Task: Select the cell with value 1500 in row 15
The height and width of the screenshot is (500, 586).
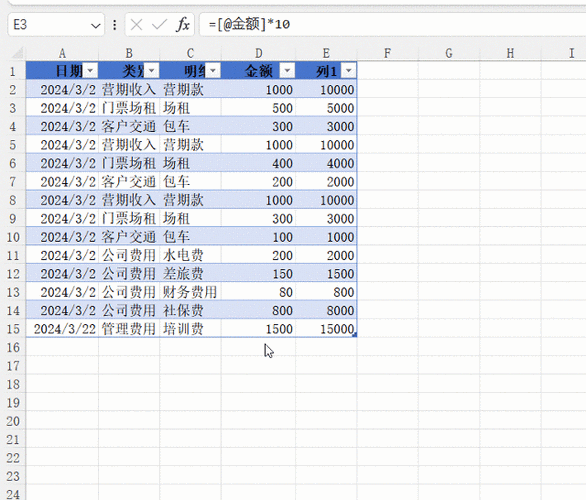Action: pos(258,329)
